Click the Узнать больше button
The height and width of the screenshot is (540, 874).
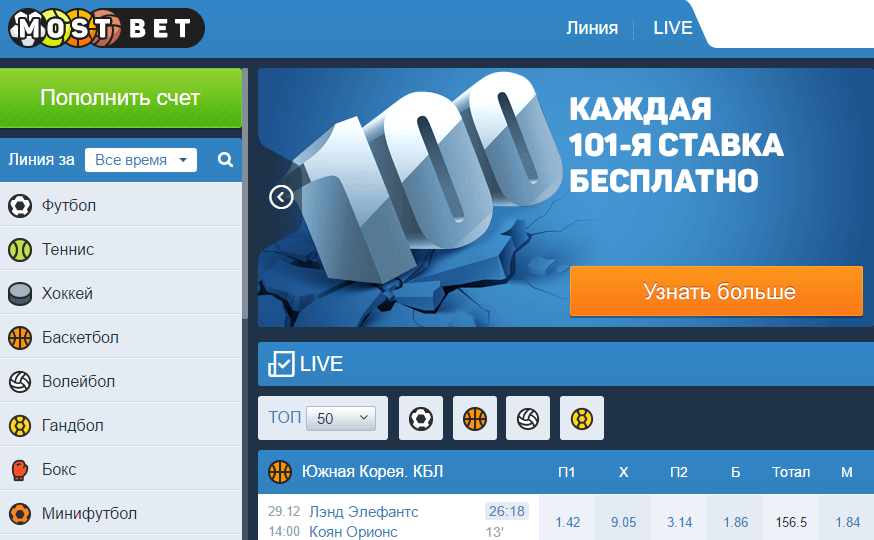(716, 291)
